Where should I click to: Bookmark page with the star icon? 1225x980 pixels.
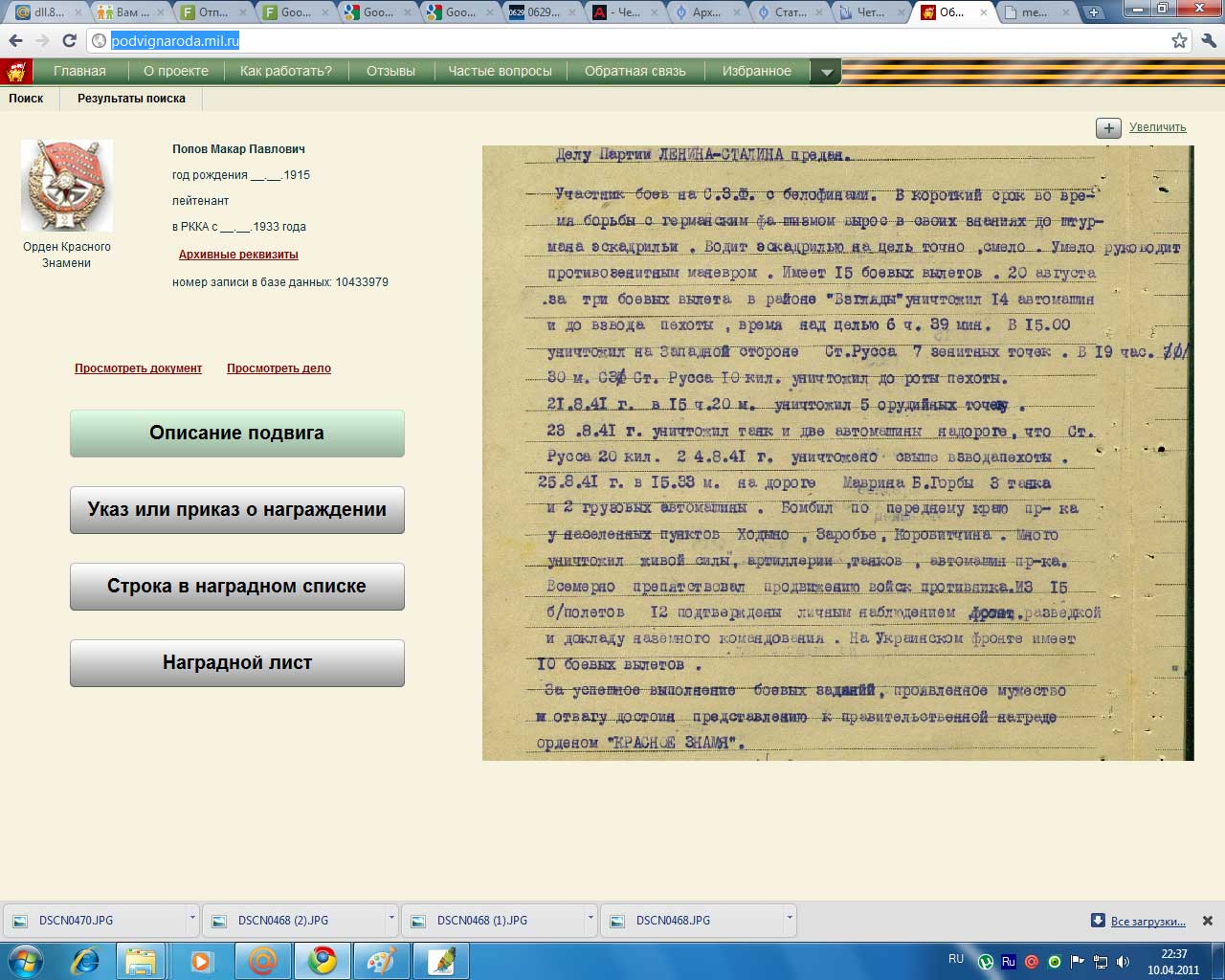point(1179,41)
